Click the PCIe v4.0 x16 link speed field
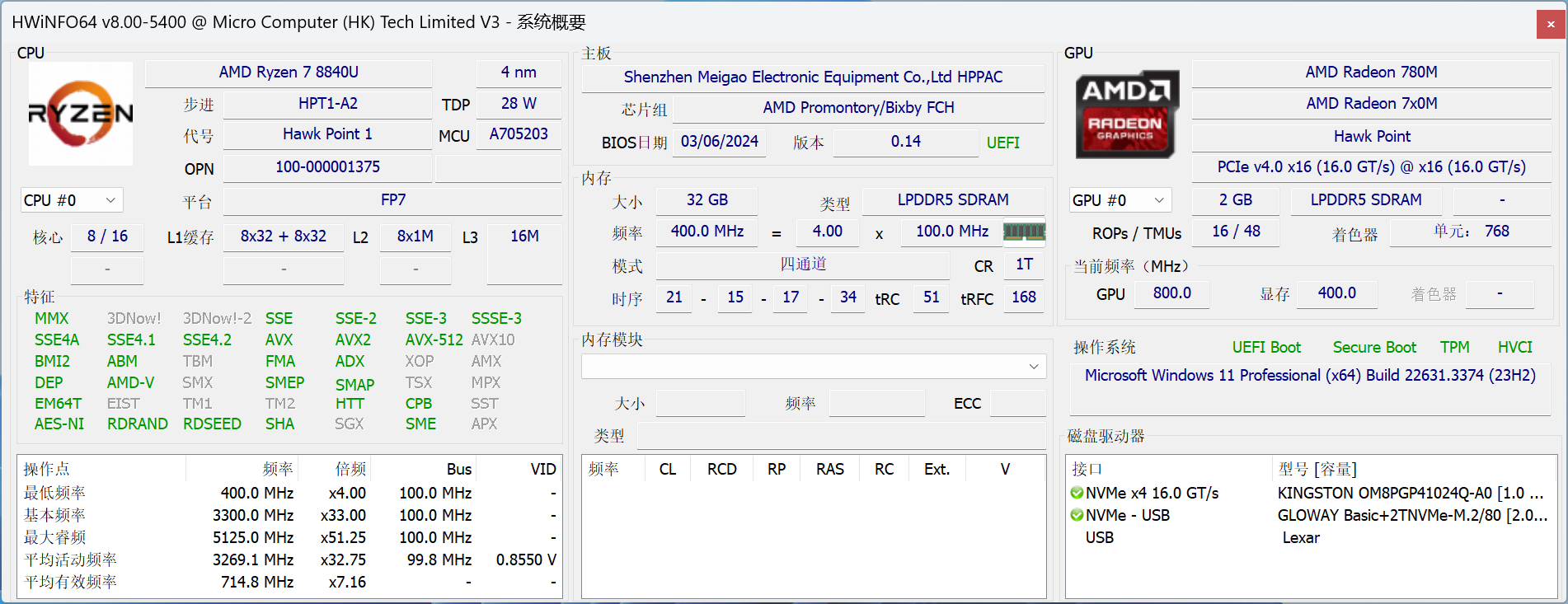1568x604 pixels. [1371, 167]
